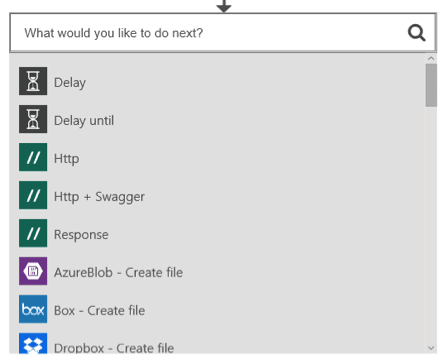Select Box - Create file action
Viewport: 448px width, 364px height.
coord(99,311)
